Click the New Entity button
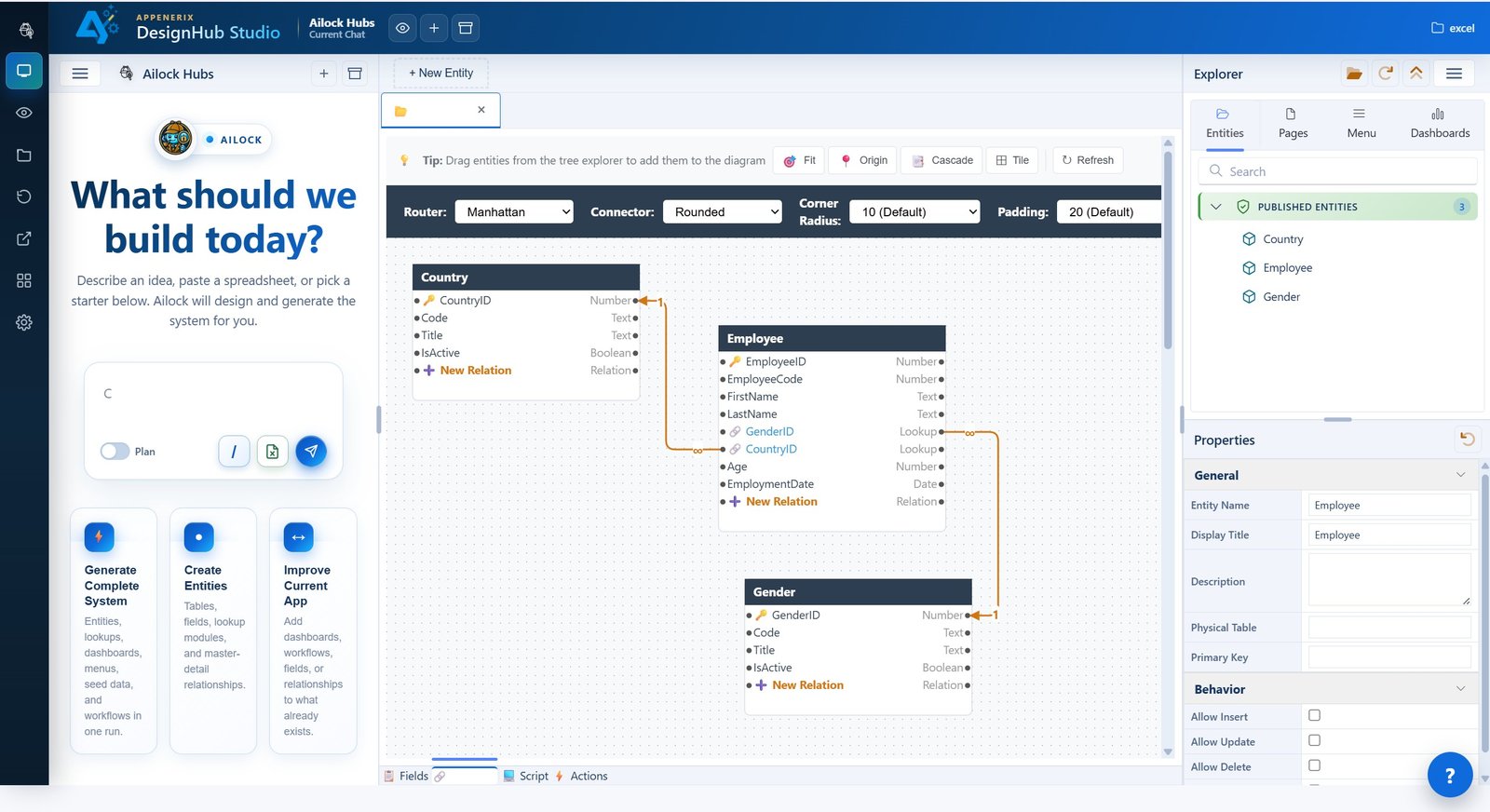The height and width of the screenshot is (812, 1490). pyautogui.click(x=441, y=73)
